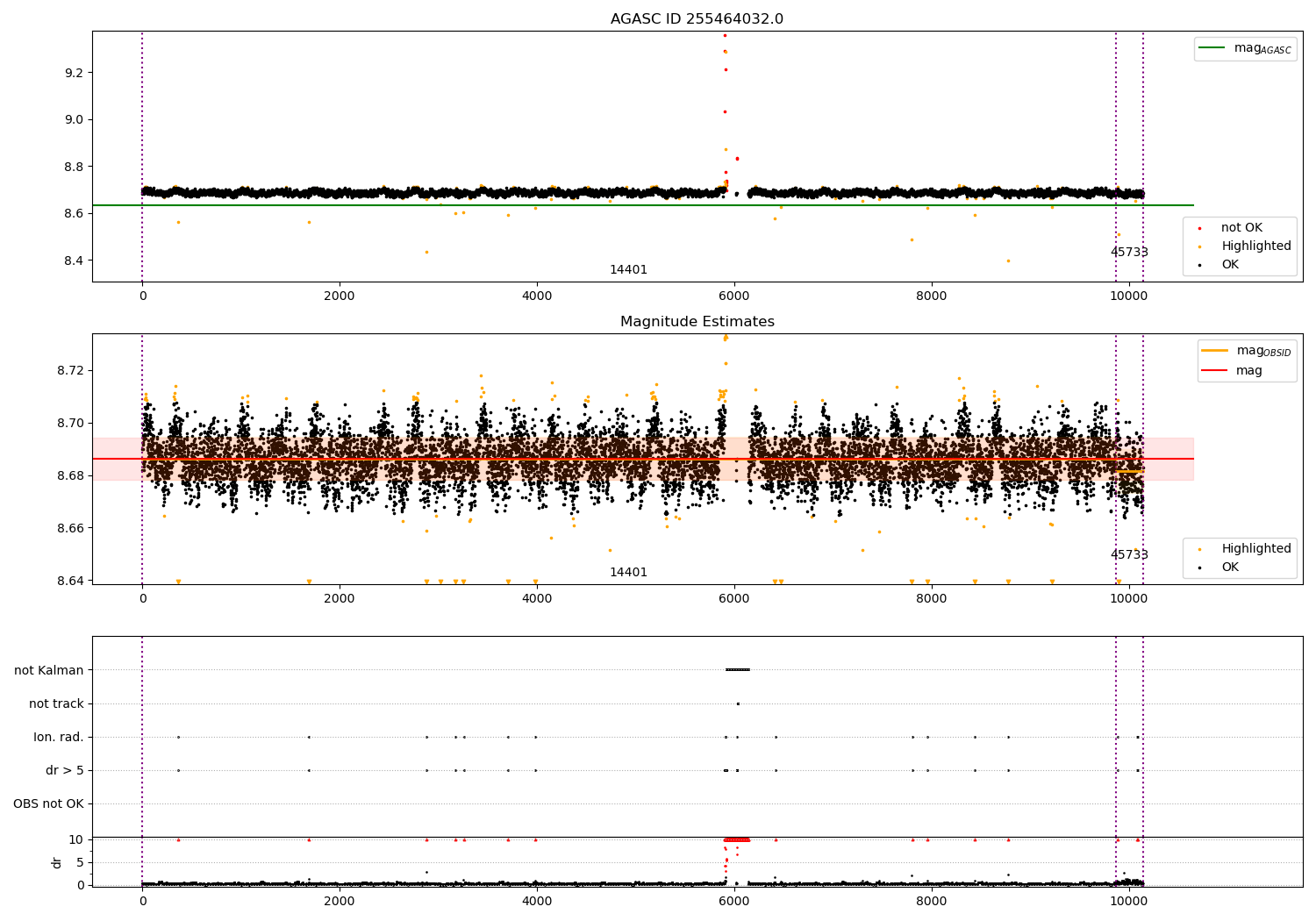
Task: Click x-axis tick 2000 under the dr plot
Action: pyautogui.click(x=340, y=901)
